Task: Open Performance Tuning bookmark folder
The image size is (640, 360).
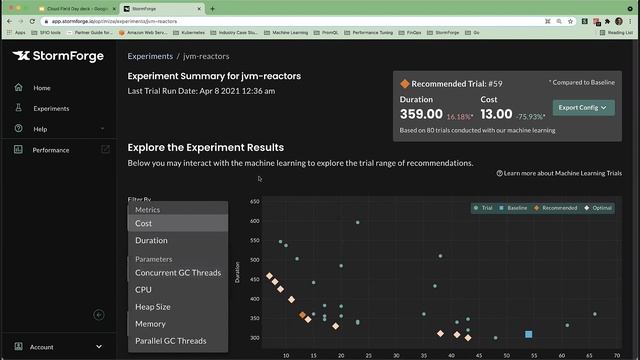Action: (369, 33)
